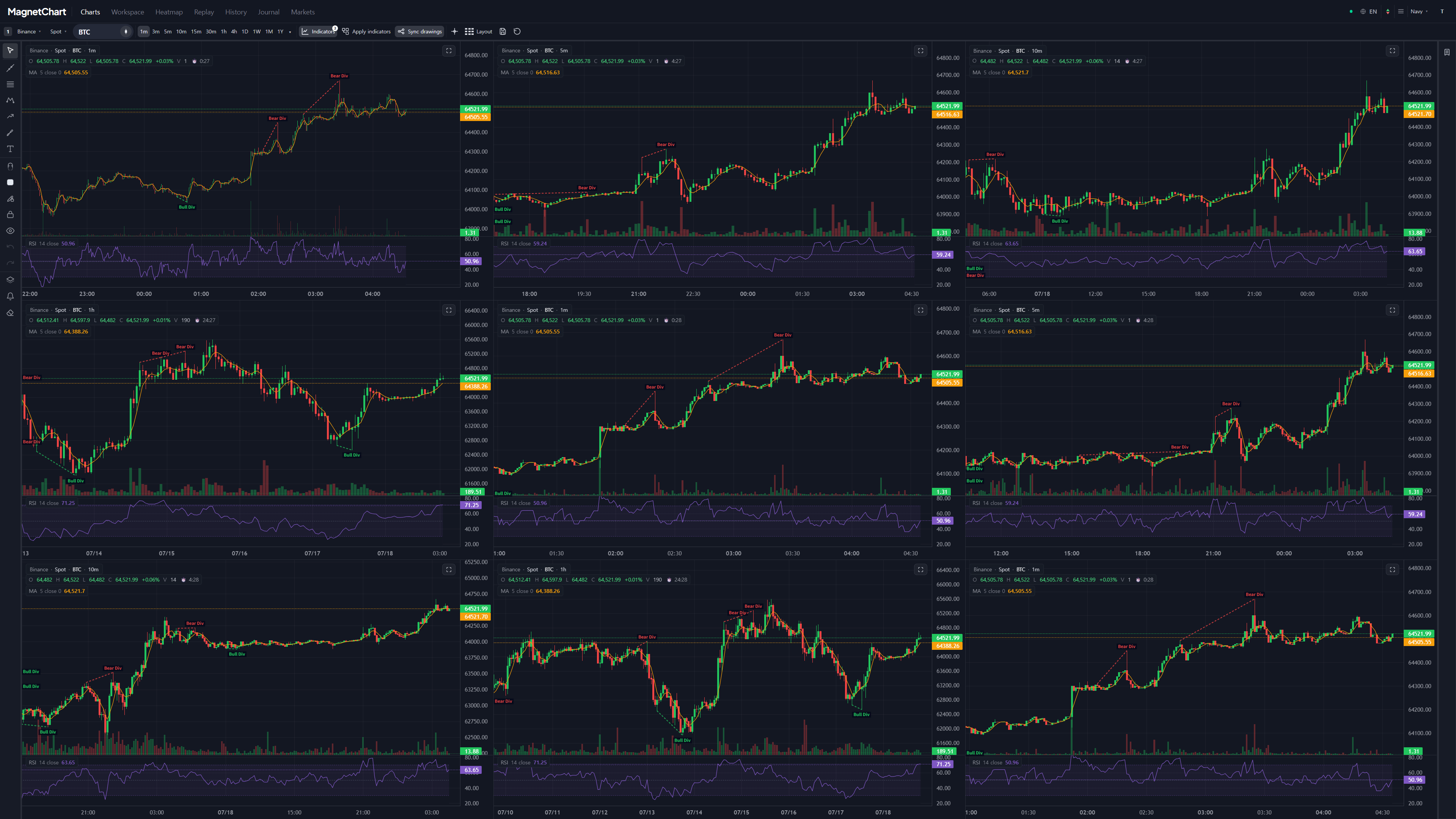
Task: Click the Apply indicators button
Action: coord(366,31)
